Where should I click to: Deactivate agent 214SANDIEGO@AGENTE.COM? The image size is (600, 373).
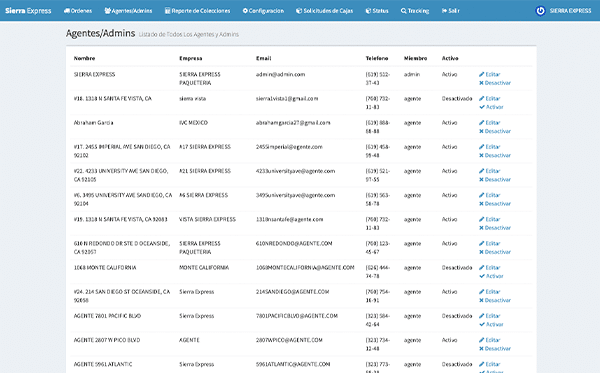coord(495,300)
